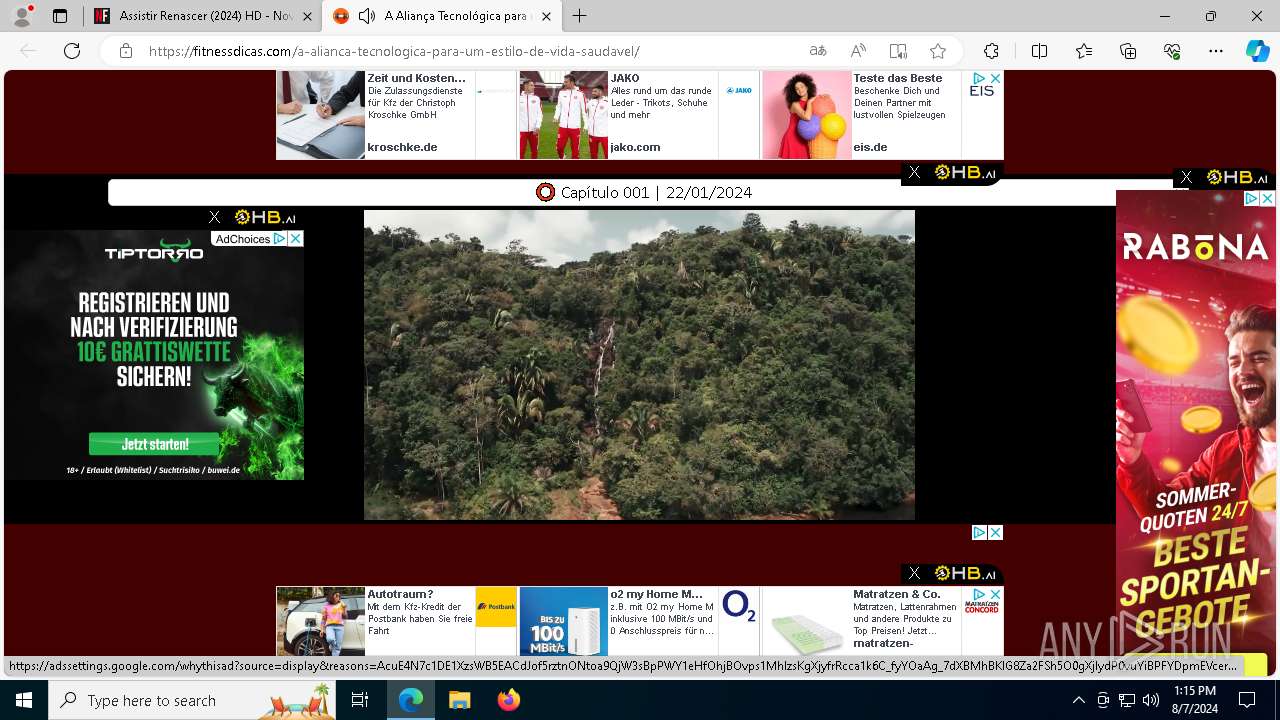Open Edge Settings and more menu
This screenshot has height=720, width=1280.
[1216, 51]
